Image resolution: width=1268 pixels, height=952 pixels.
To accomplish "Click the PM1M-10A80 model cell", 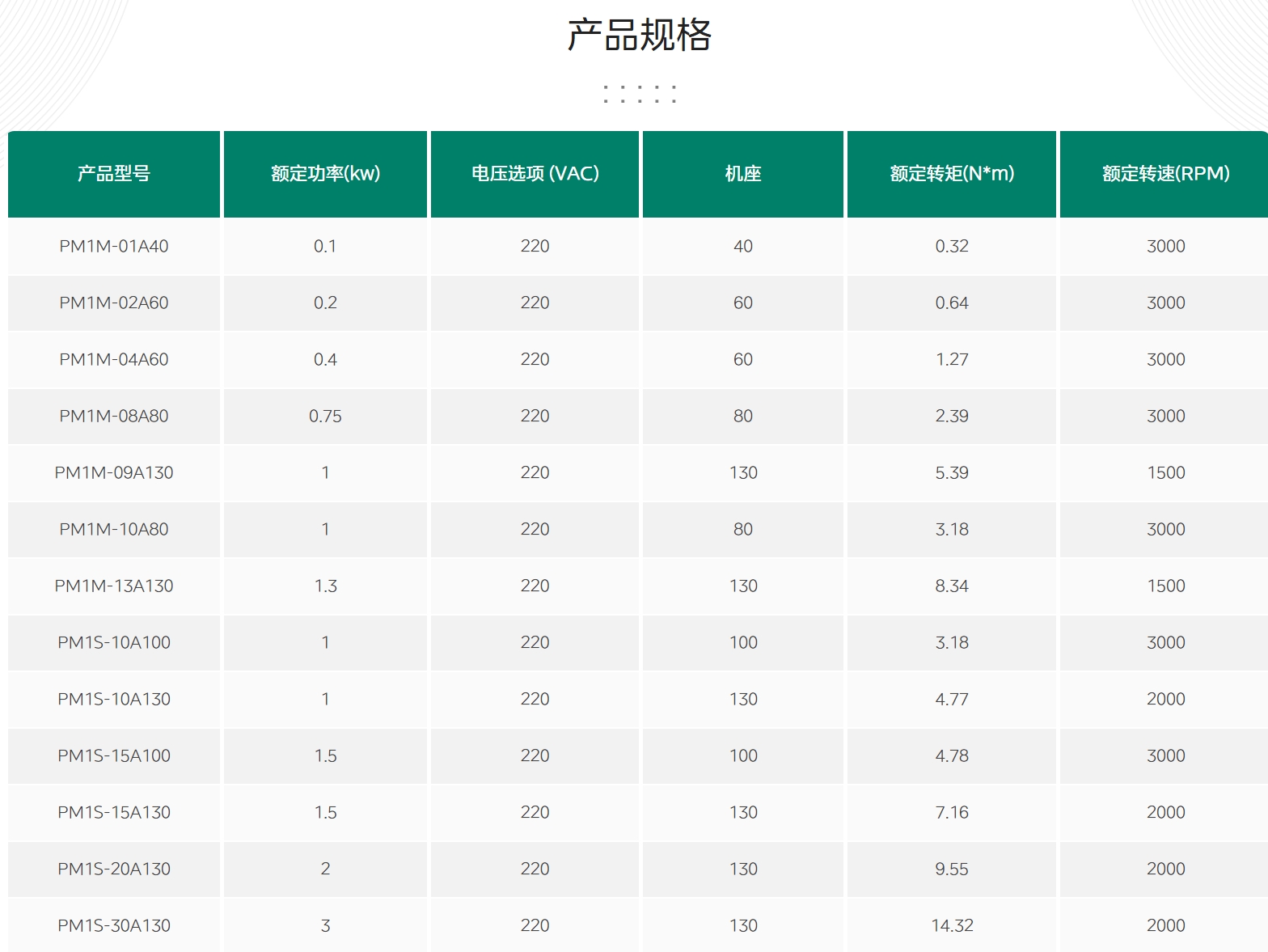I will [114, 530].
